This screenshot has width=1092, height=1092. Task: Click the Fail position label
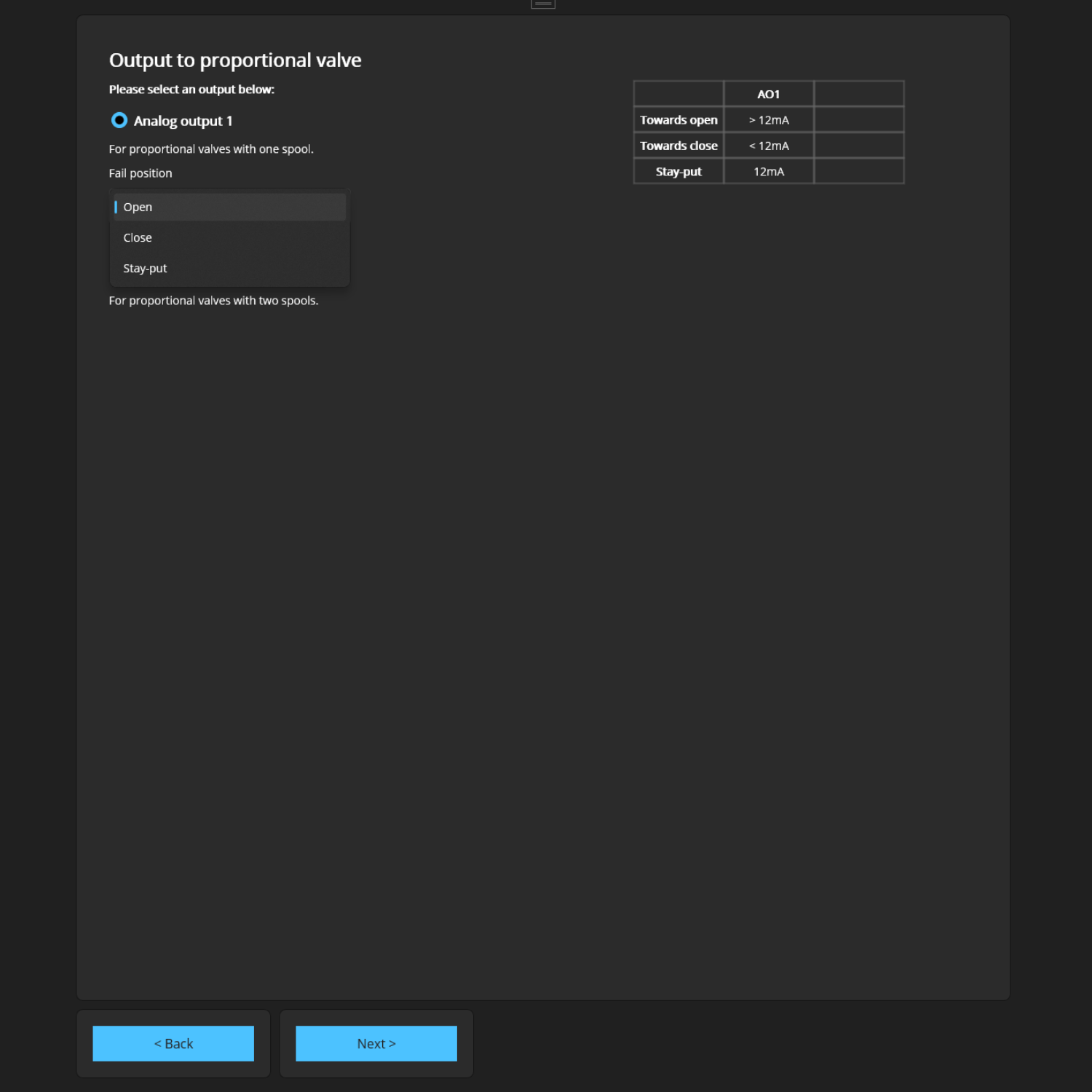tap(141, 173)
